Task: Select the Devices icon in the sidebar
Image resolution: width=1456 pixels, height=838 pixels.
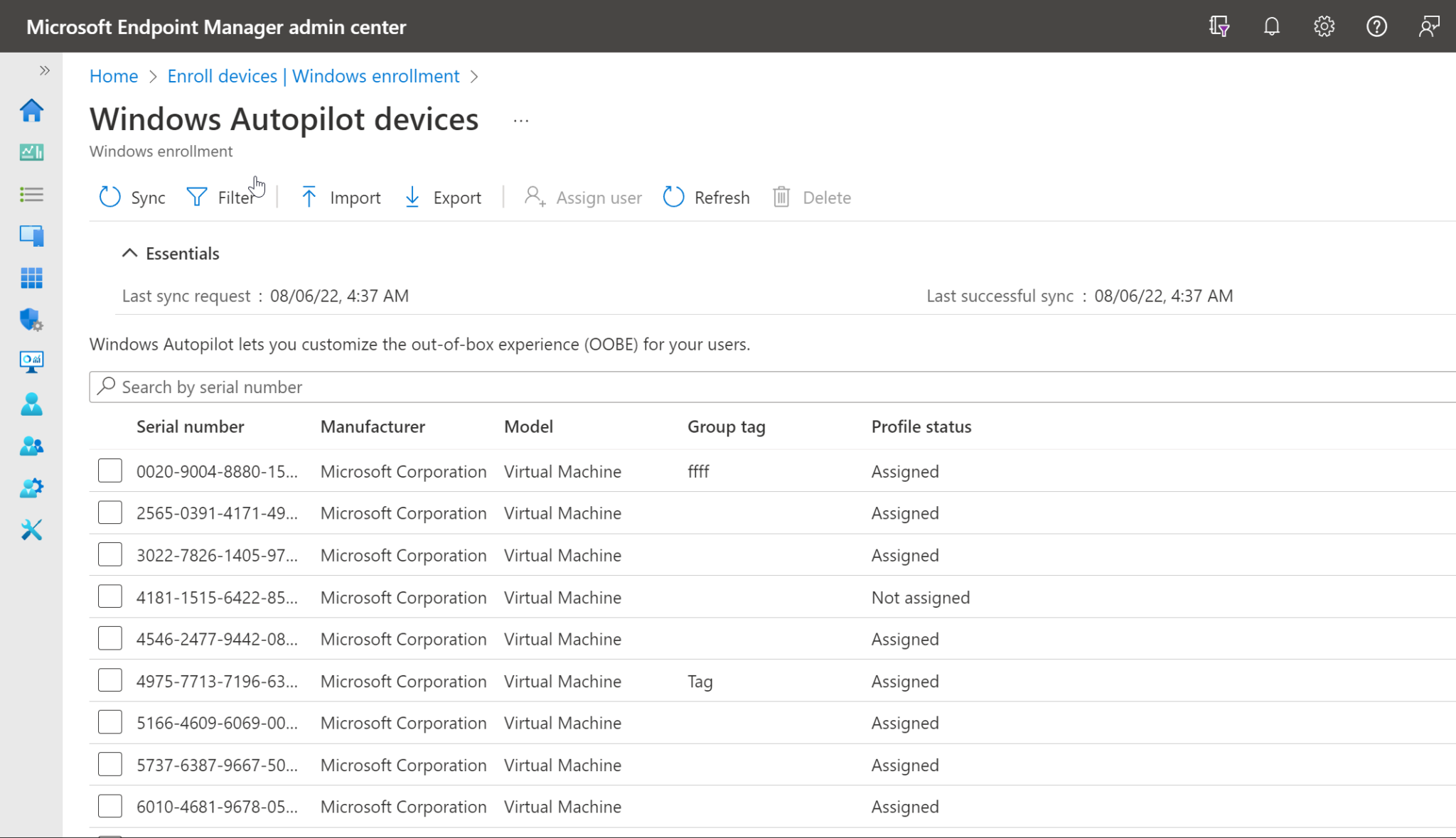Action: pos(31,235)
